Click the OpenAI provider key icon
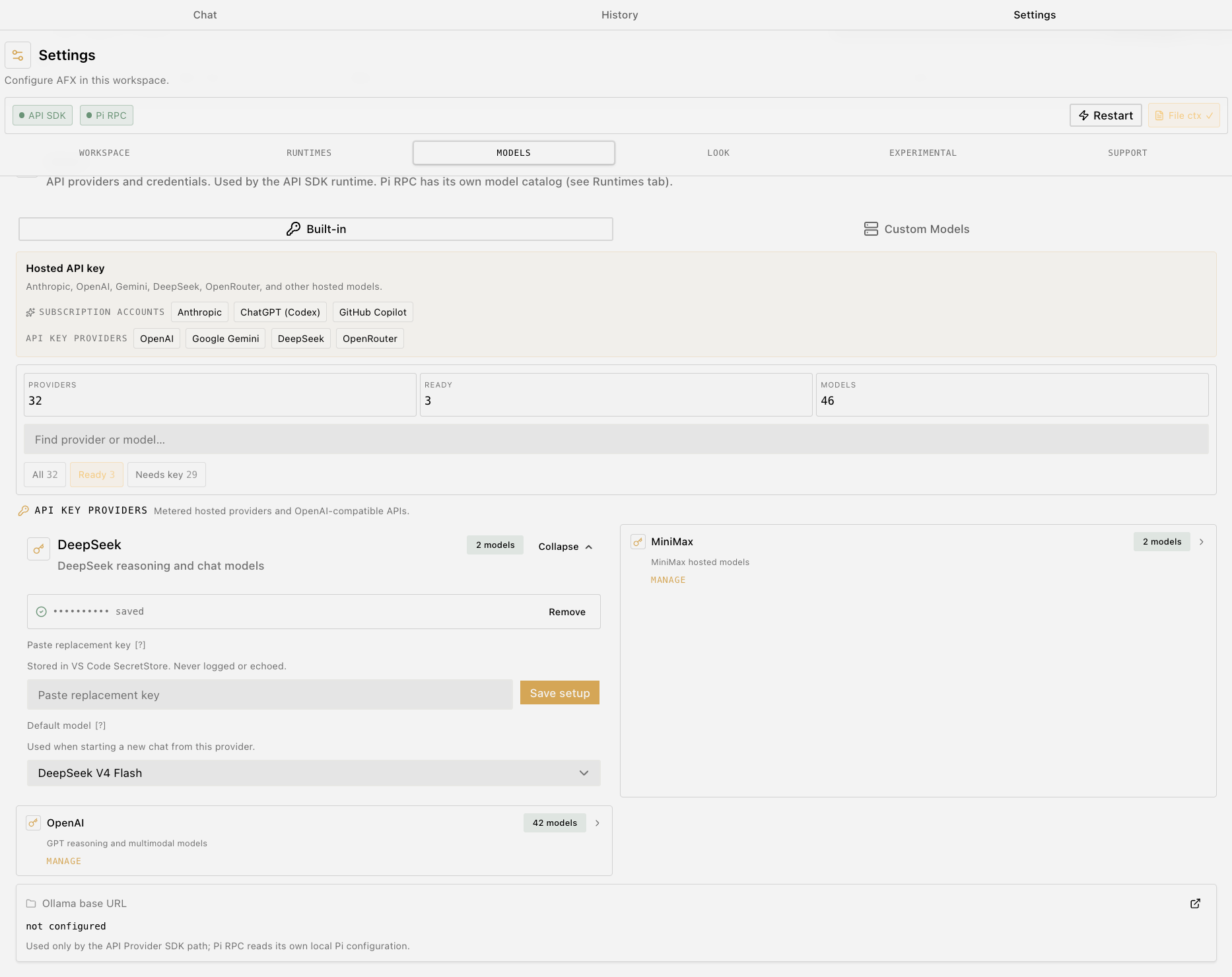 pos(33,823)
